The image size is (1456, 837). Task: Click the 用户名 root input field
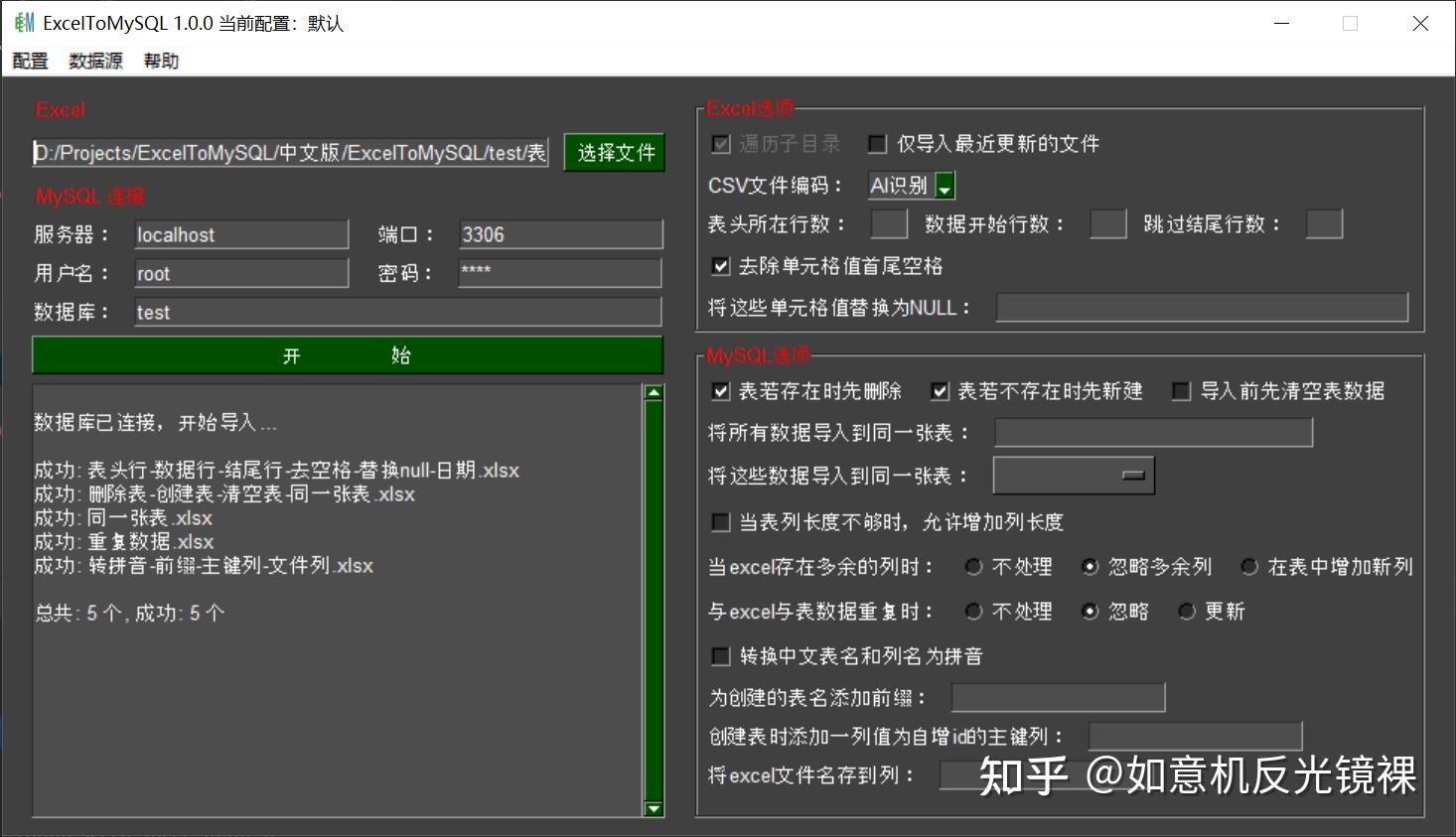241,273
